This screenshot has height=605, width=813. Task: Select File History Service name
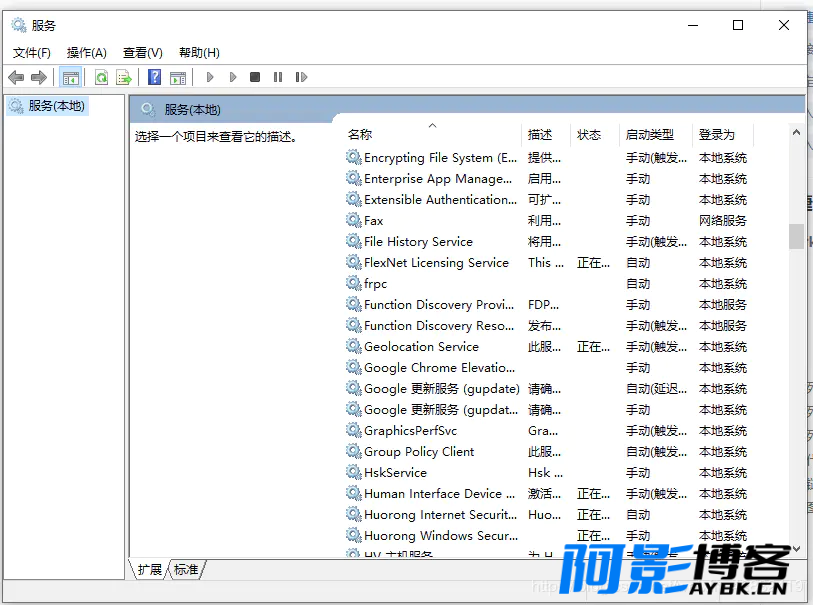[x=418, y=242]
